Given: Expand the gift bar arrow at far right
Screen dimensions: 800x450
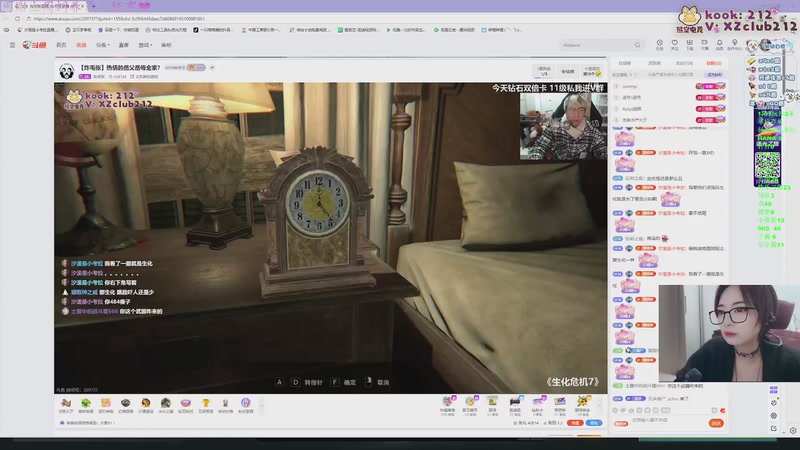Looking at the screenshot, I should tap(599, 406).
